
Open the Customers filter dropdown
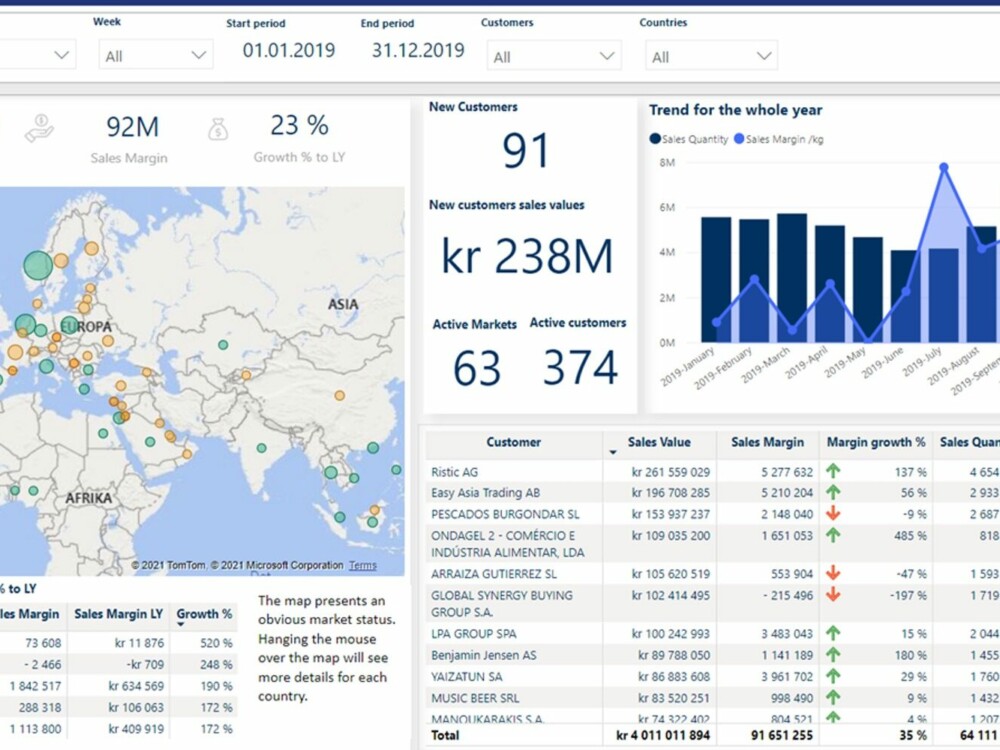click(x=554, y=56)
